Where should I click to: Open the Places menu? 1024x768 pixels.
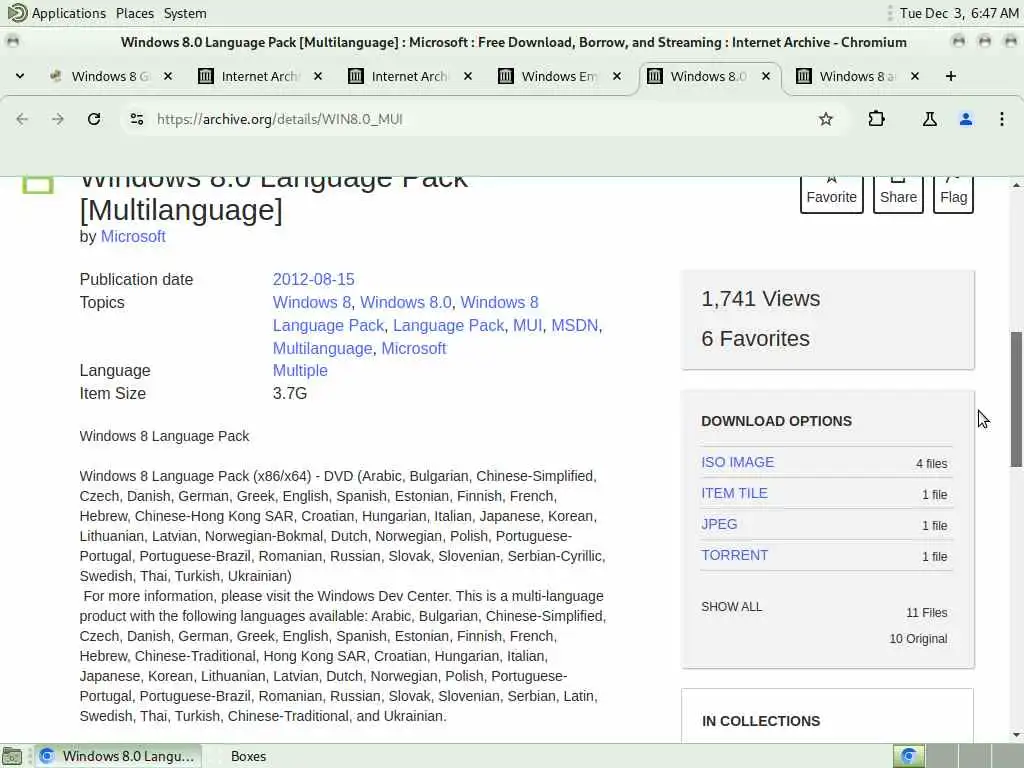(135, 13)
